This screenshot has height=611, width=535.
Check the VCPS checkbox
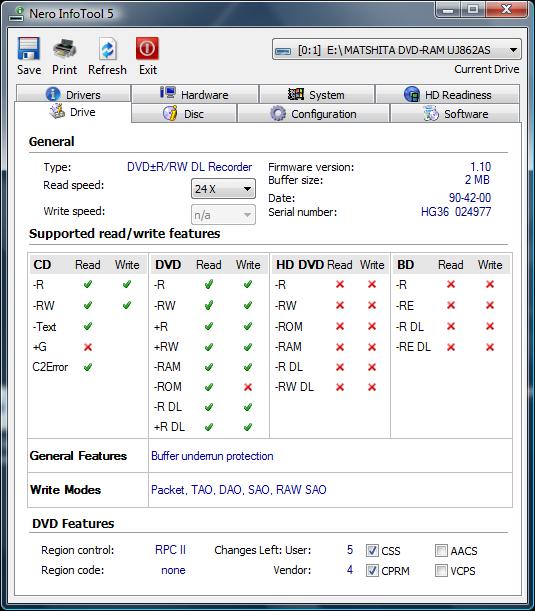[441, 570]
